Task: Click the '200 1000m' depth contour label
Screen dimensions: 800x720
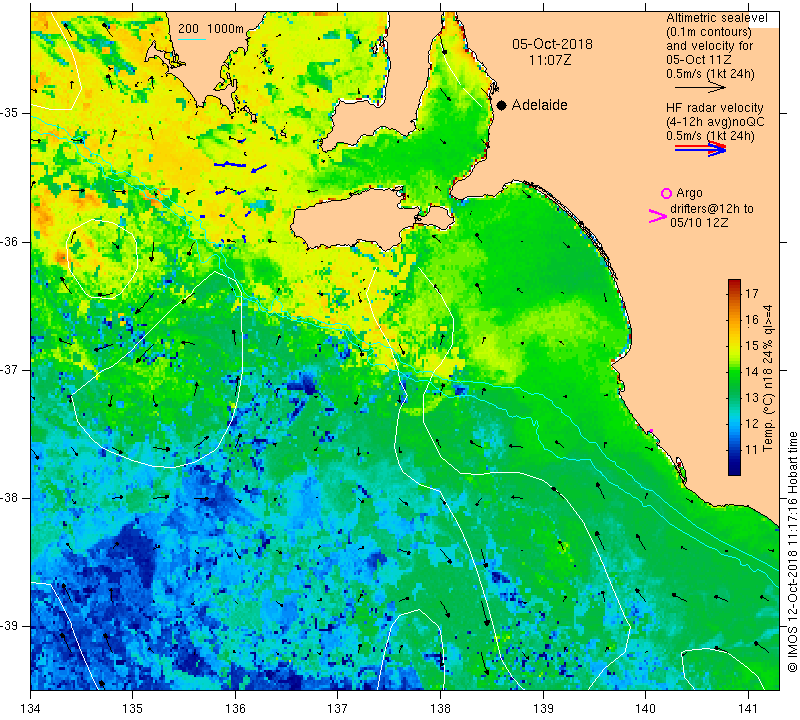Action: [x=211, y=29]
